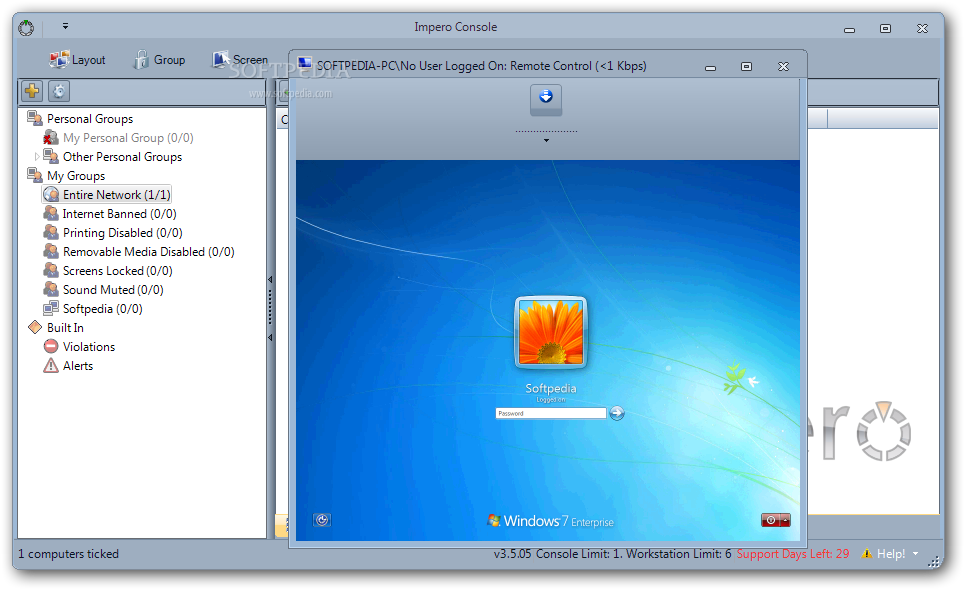Screen dimensions: 965x590
Task: Click the Built In diamond icon
Action: (x=35, y=327)
